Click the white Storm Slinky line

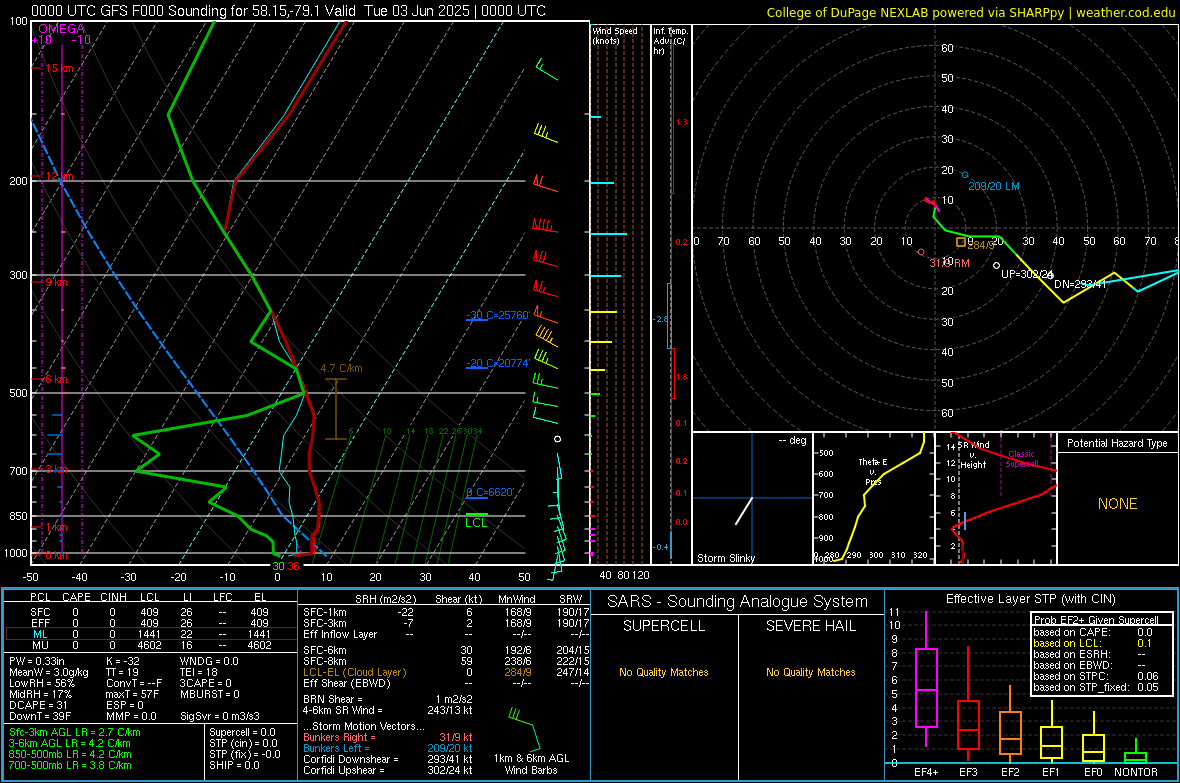pyautogui.click(x=744, y=510)
